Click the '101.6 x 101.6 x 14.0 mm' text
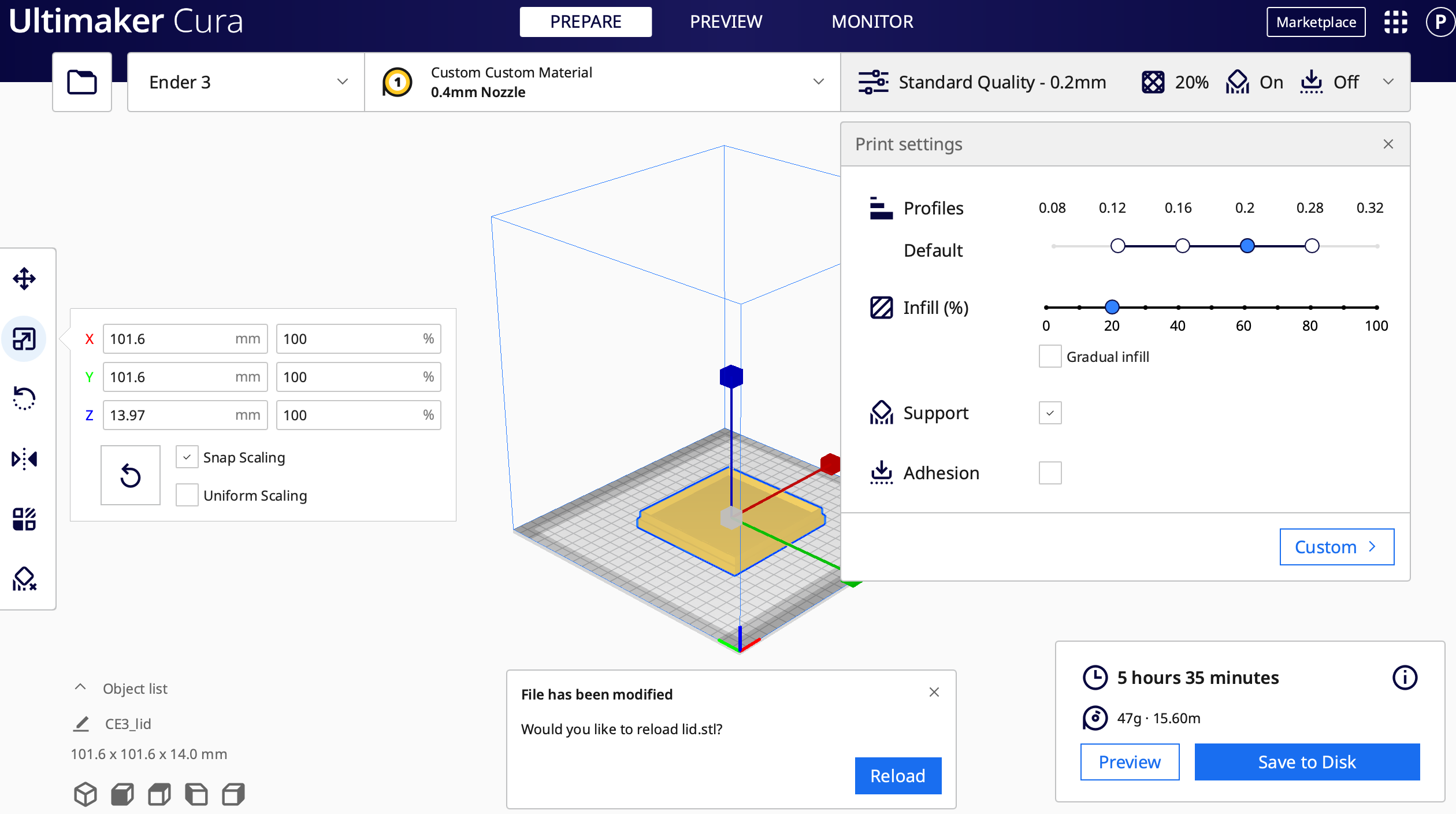 coord(149,754)
